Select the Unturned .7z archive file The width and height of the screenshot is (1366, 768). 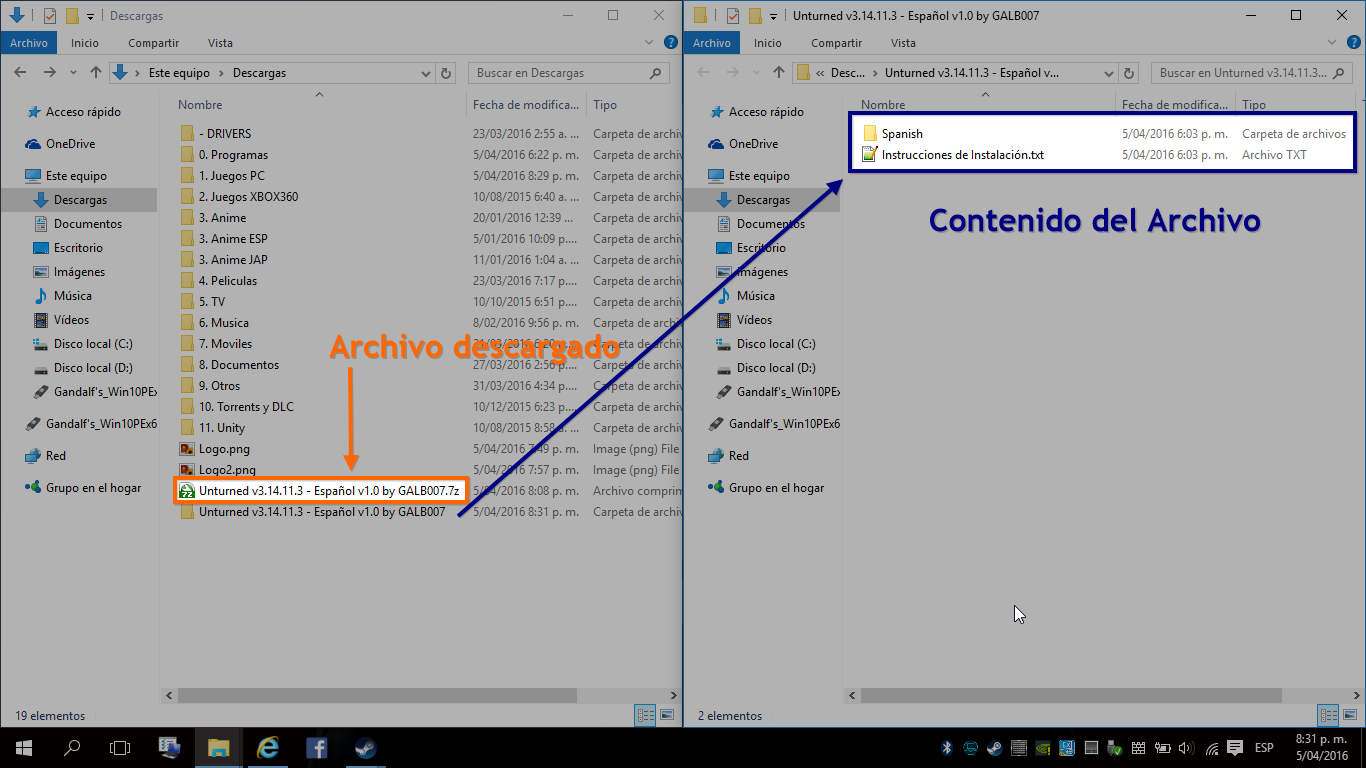pos(328,491)
